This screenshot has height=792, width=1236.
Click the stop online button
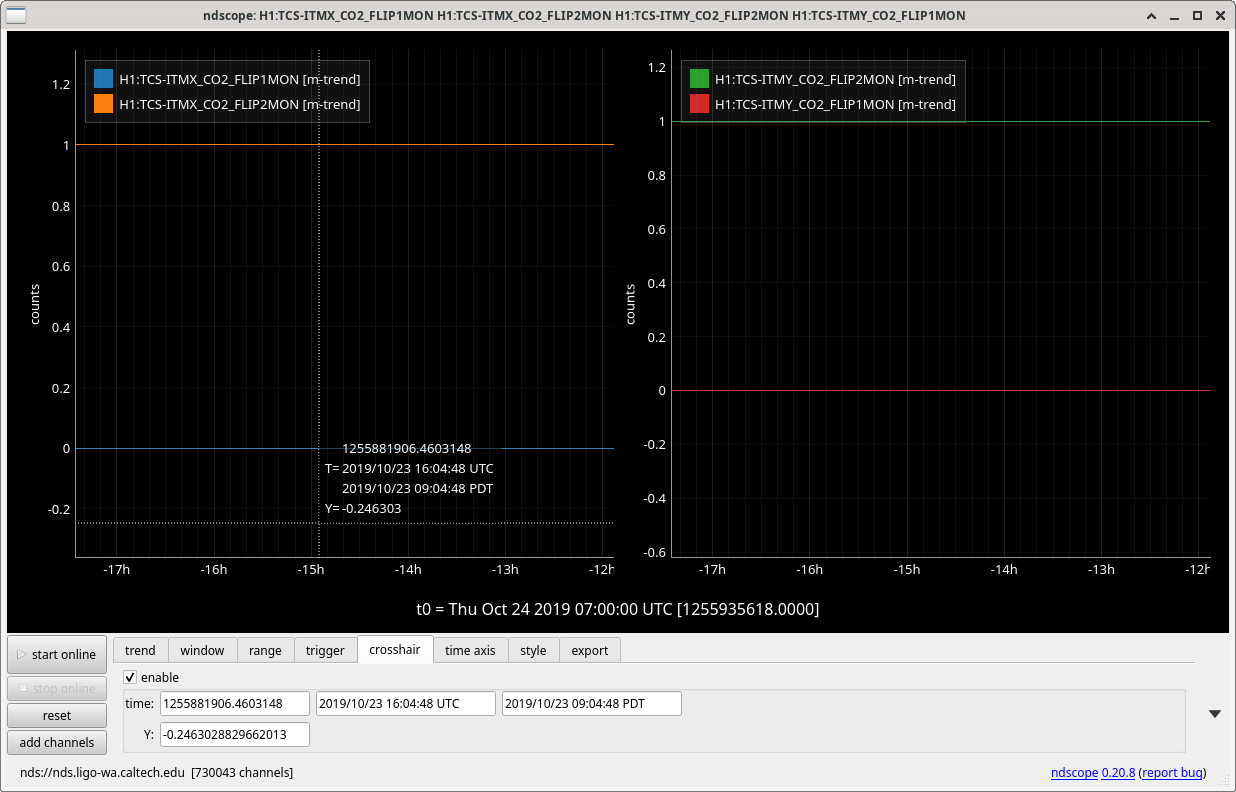pyautogui.click(x=57, y=688)
